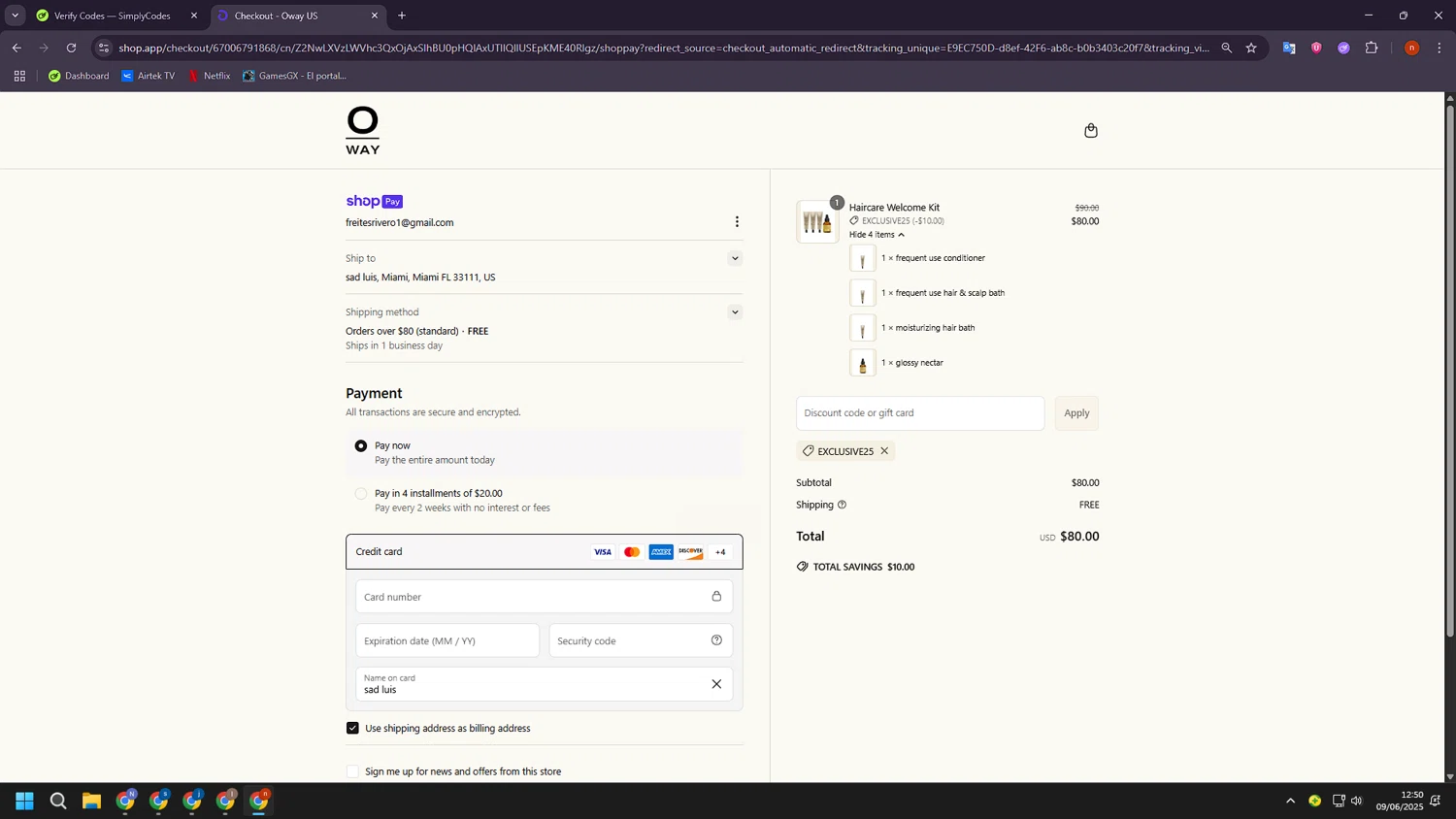Open the browser zoom magnifier icon
This screenshot has width=1456, height=819.
pos(1226,48)
